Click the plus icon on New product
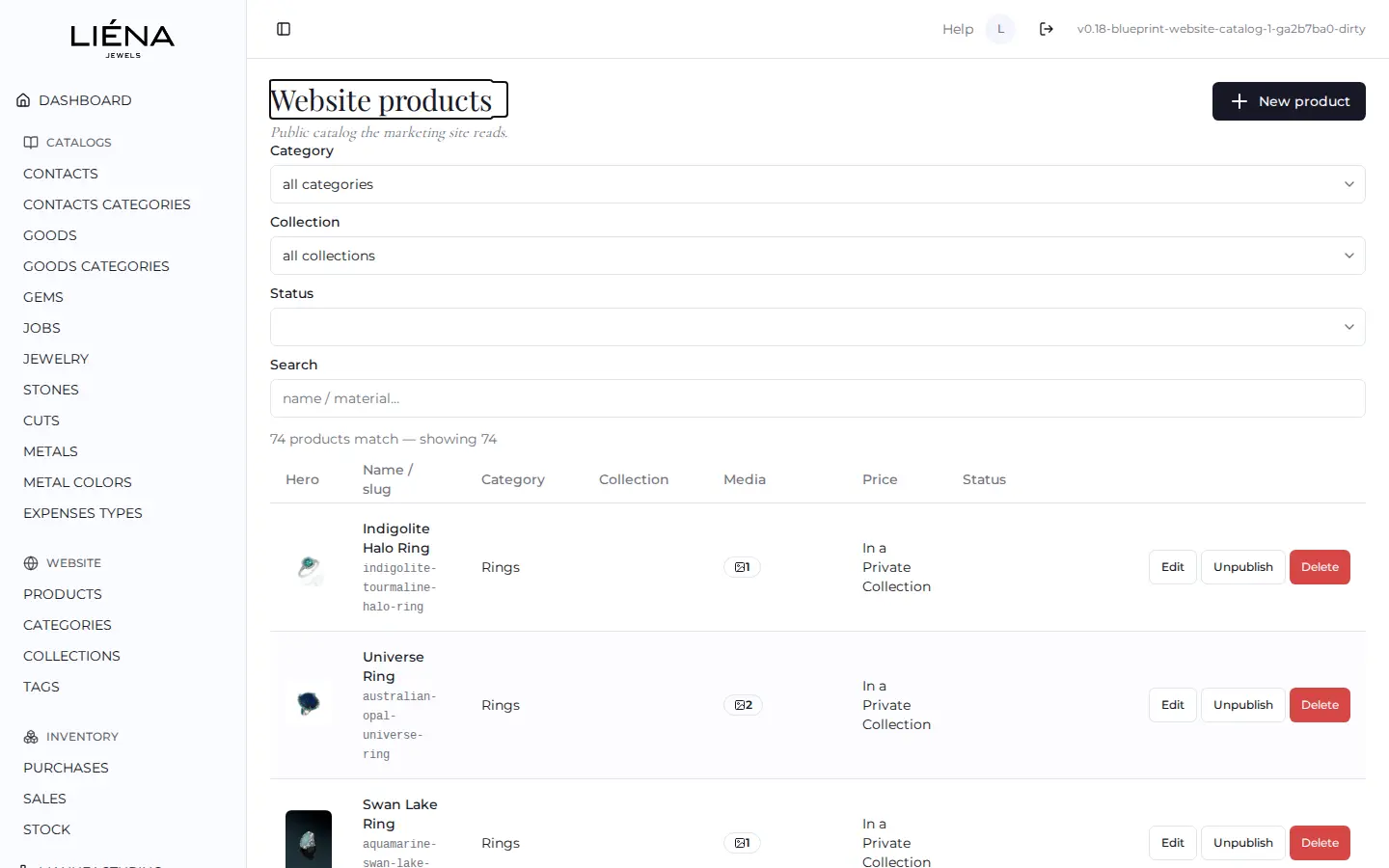This screenshot has width=1389, height=868. coord(1239,101)
